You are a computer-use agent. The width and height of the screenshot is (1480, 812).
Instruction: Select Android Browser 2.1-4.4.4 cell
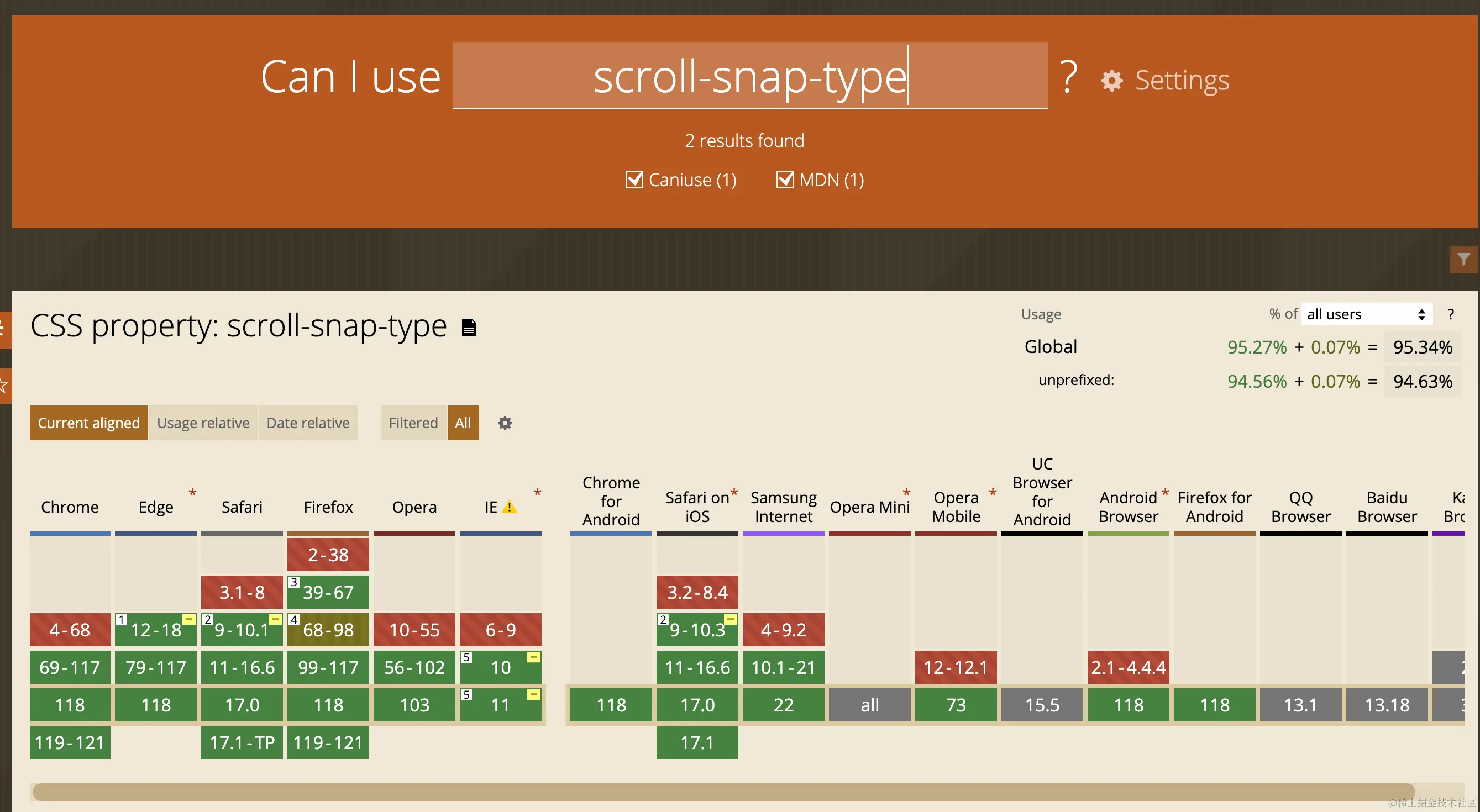click(1129, 667)
